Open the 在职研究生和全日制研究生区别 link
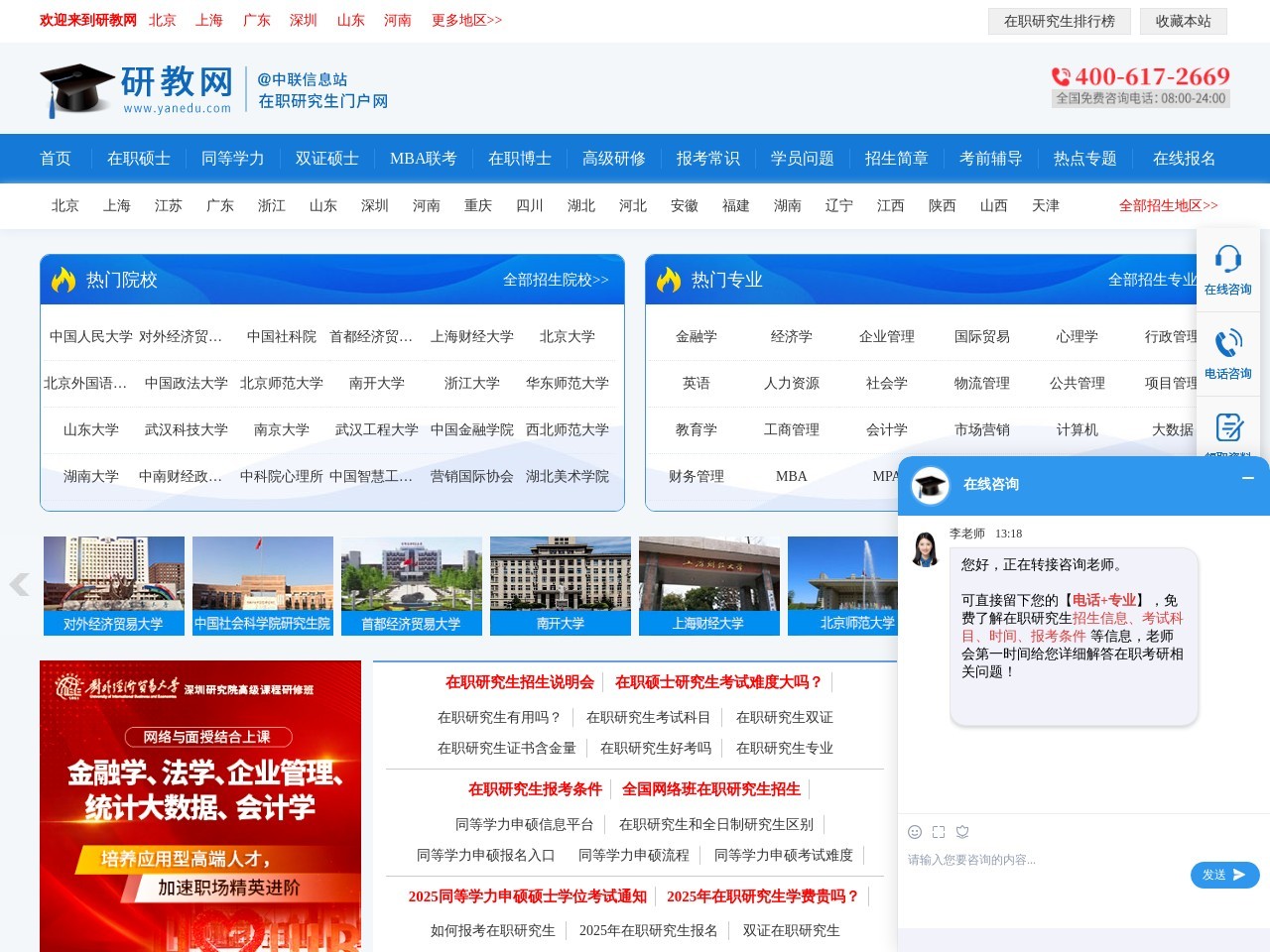Screen dimensions: 1270x952 716,824
